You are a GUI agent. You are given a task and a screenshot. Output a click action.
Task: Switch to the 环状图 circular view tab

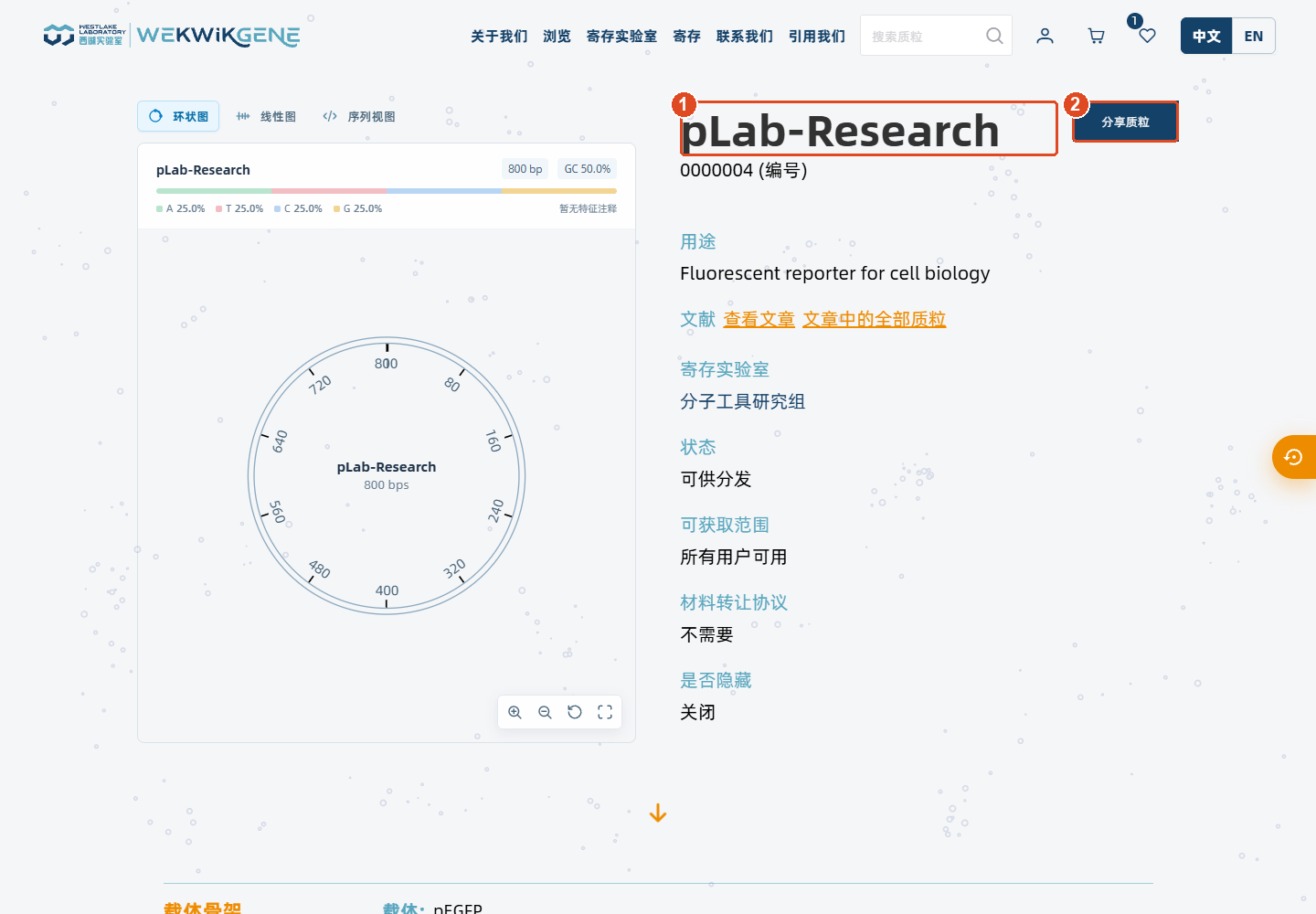(178, 116)
